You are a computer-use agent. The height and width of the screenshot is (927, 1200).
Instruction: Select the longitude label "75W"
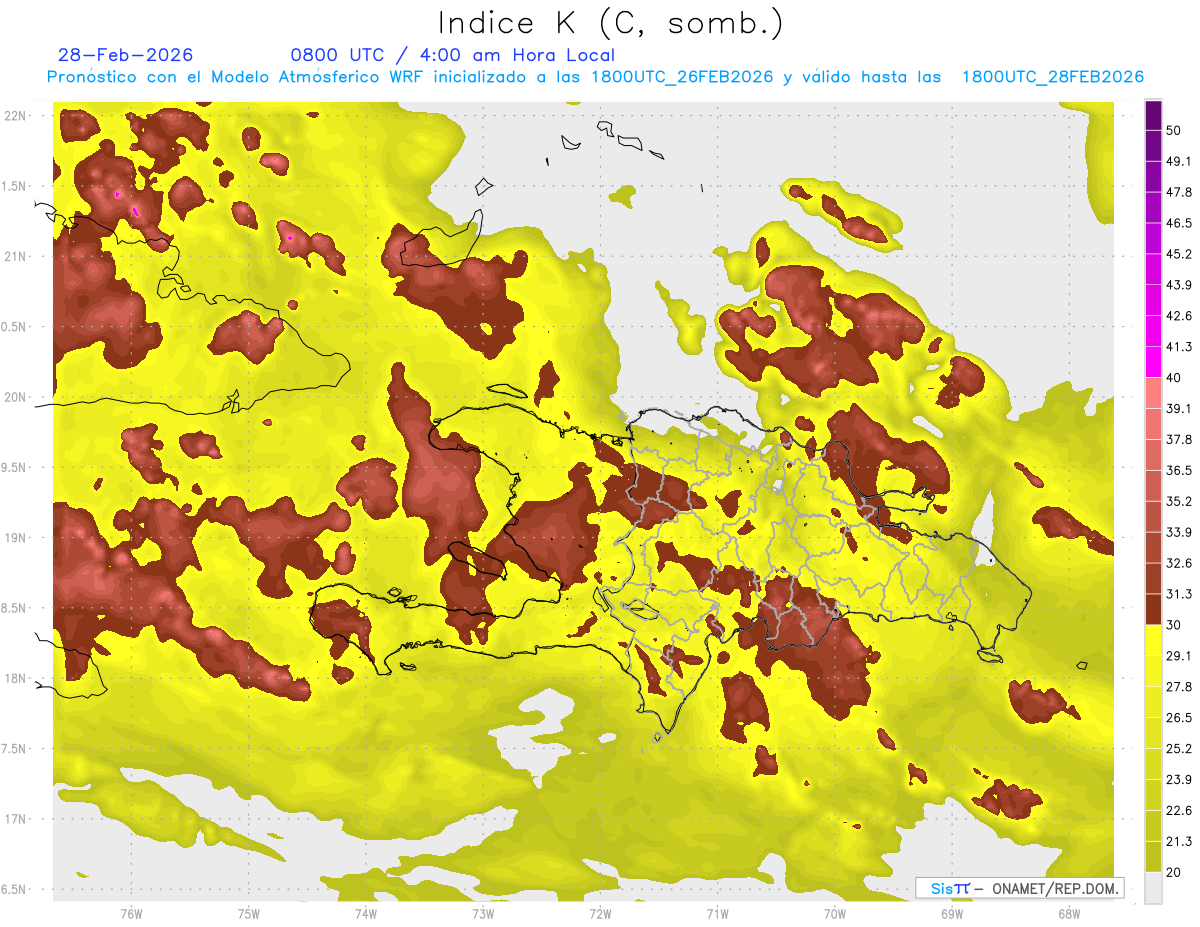point(249,913)
